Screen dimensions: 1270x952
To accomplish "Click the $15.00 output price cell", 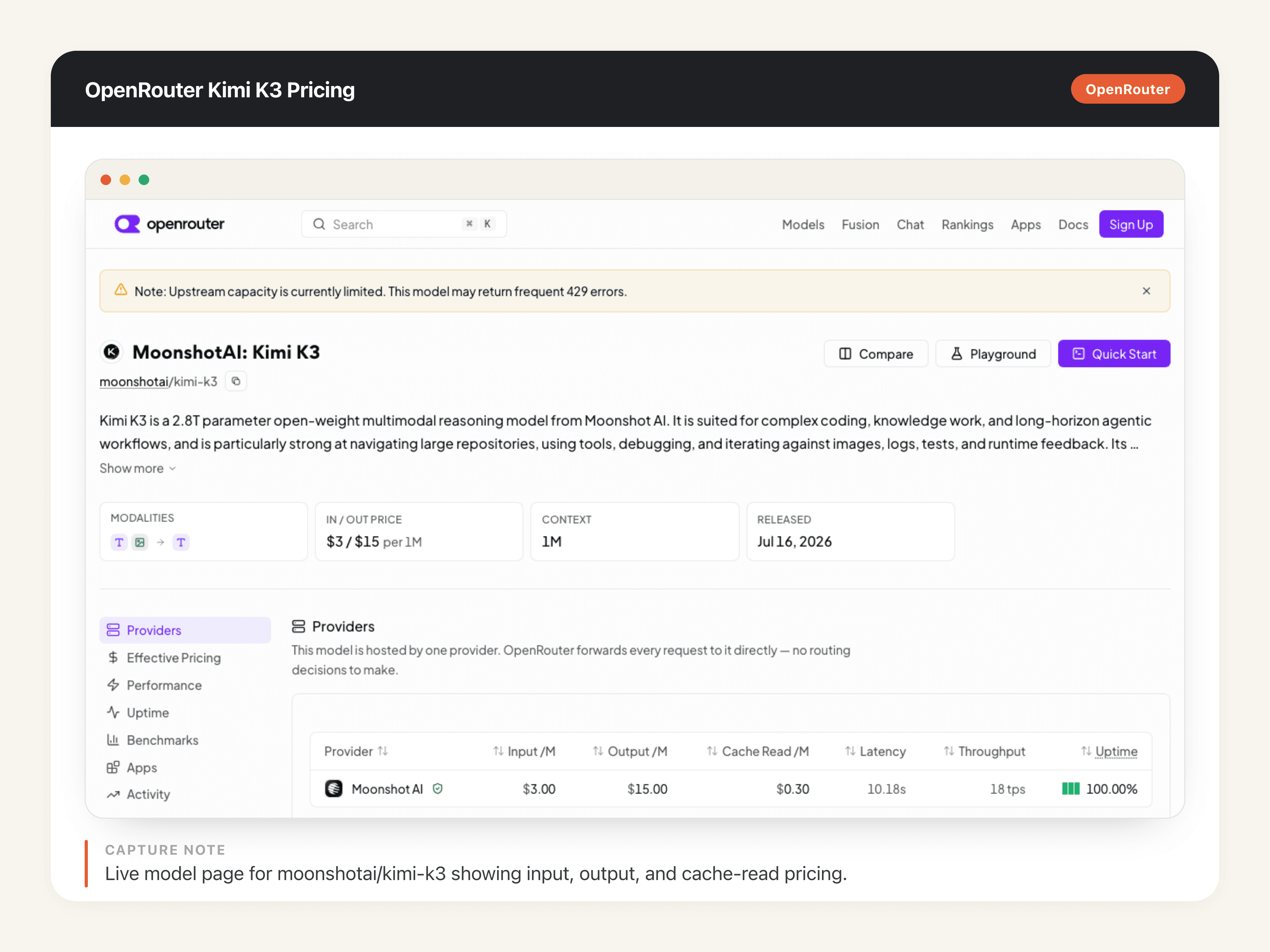I will (x=647, y=789).
